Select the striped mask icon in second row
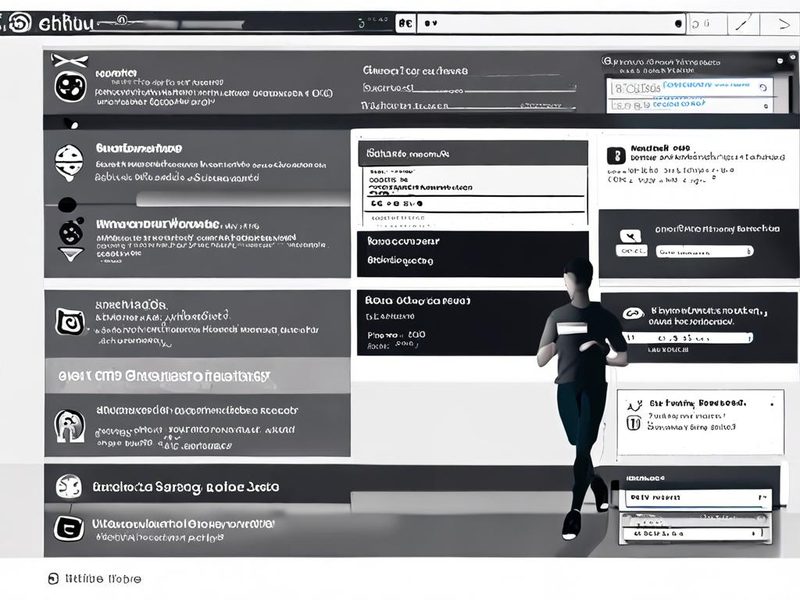Image resolution: width=800 pixels, height=600 pixels. click(x=69, y=162)
